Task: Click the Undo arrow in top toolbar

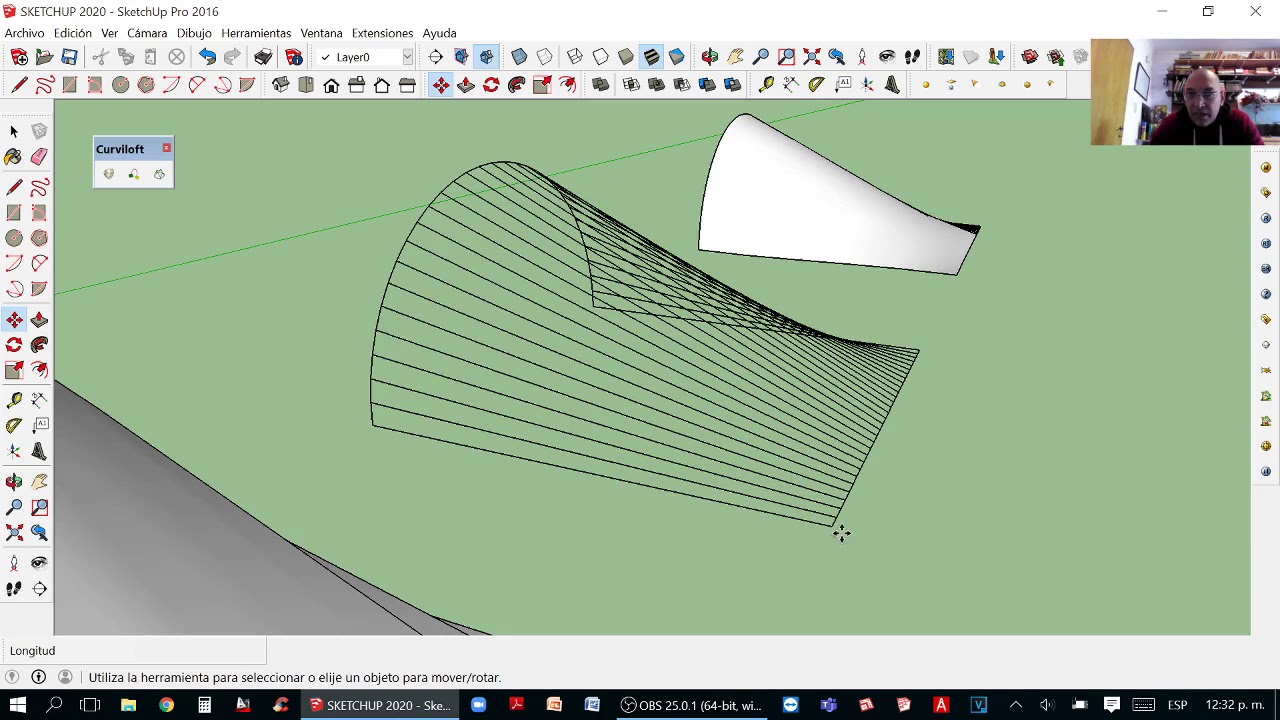Action: (x=207, y=57)
